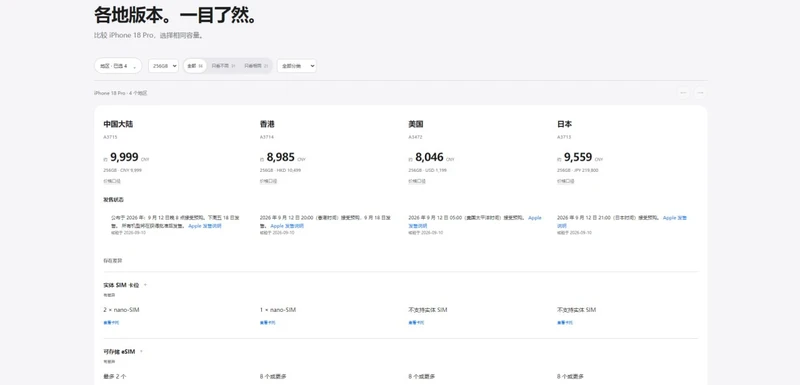Click model number A3714
This screenshot has height=385, width=800.
tap(267, 137)
